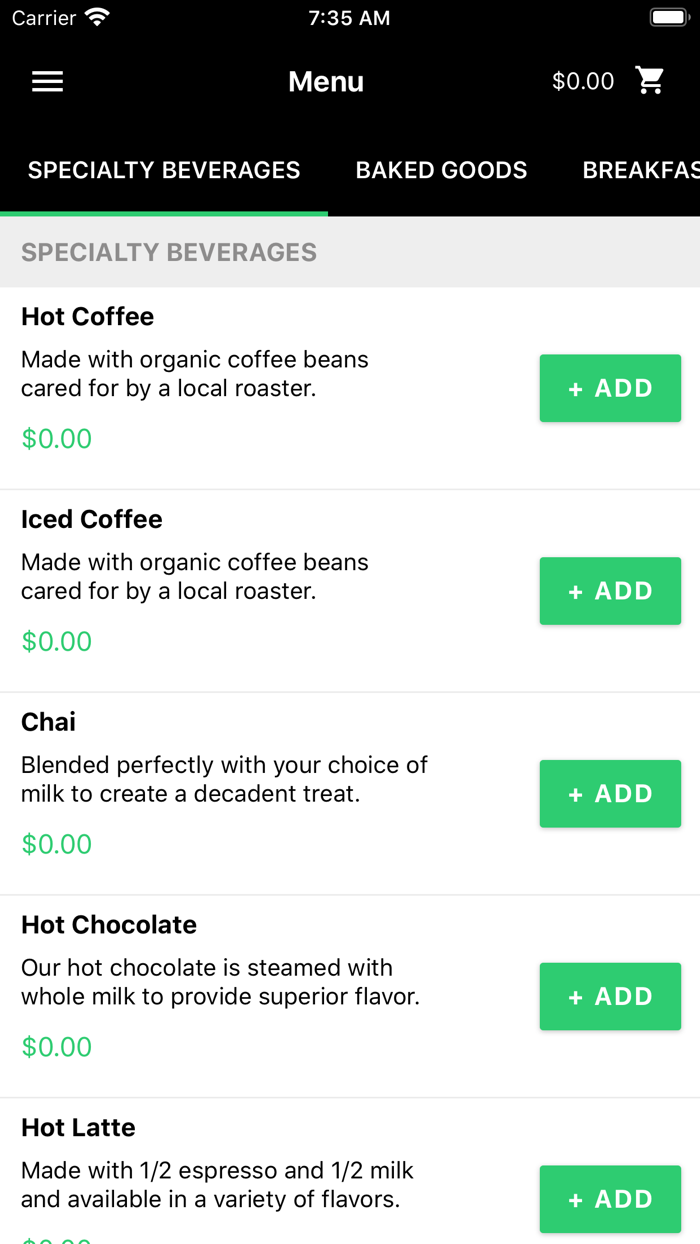Tap the Chai description text
This screenshot has height=1244, width=700.
coord(224,779)
